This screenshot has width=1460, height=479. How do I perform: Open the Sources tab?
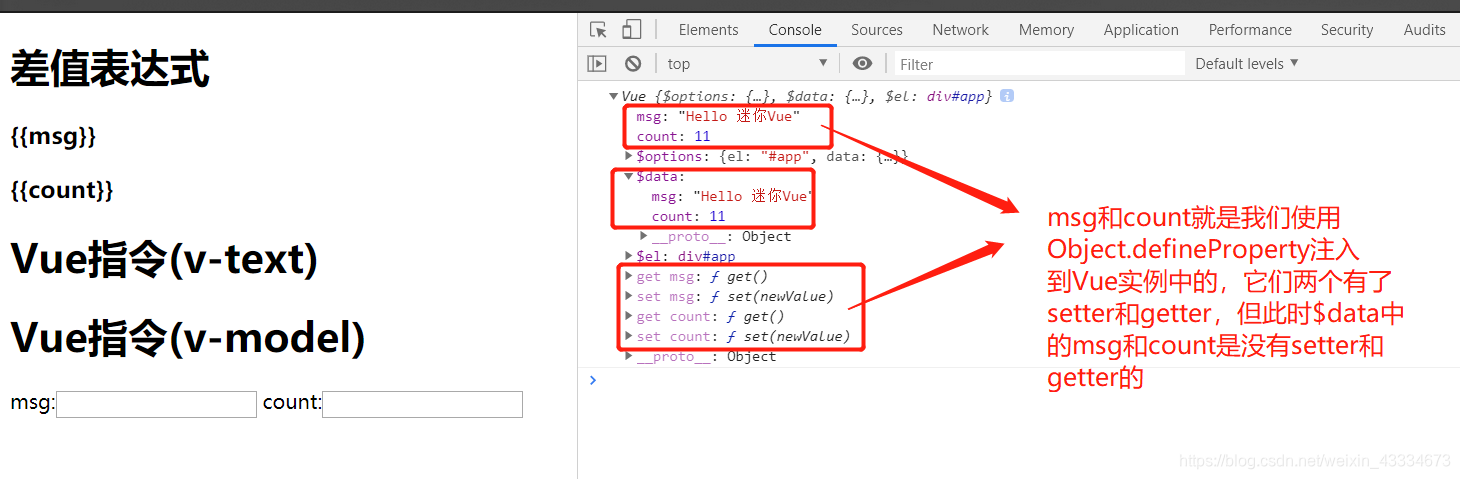click(877, 30)
